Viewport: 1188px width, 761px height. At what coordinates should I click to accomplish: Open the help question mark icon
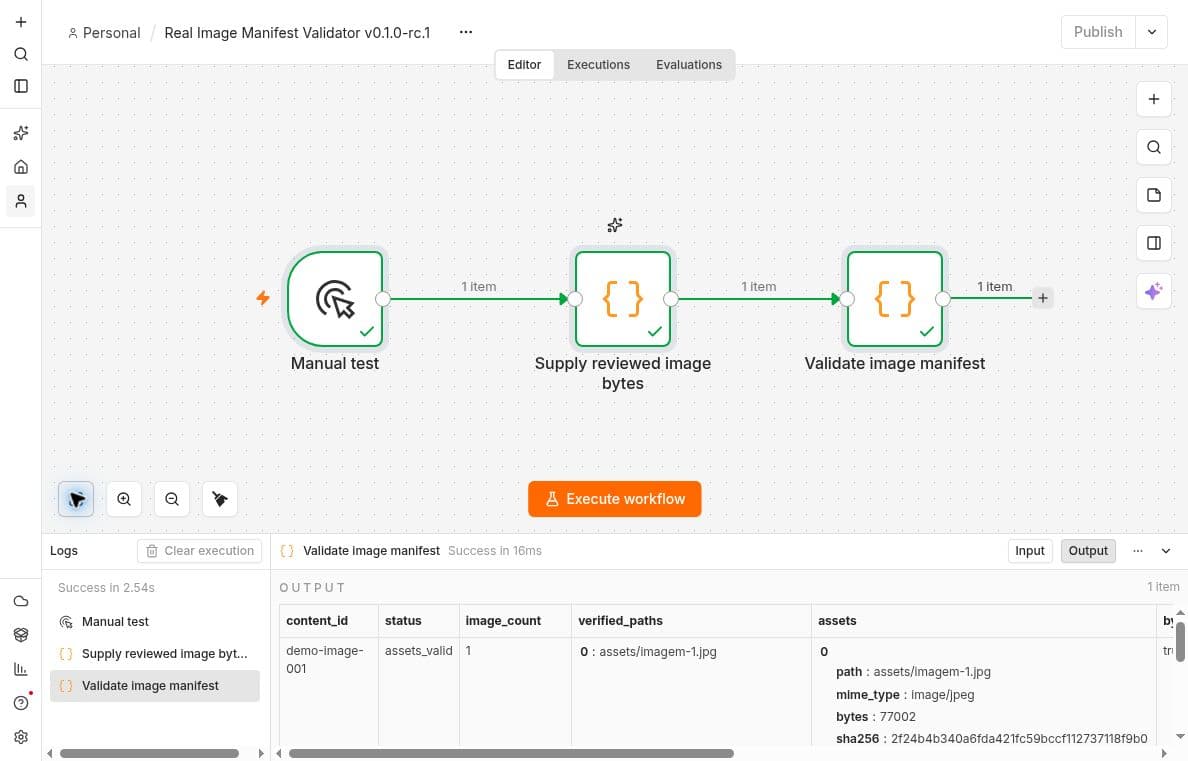tap(21, 703)
